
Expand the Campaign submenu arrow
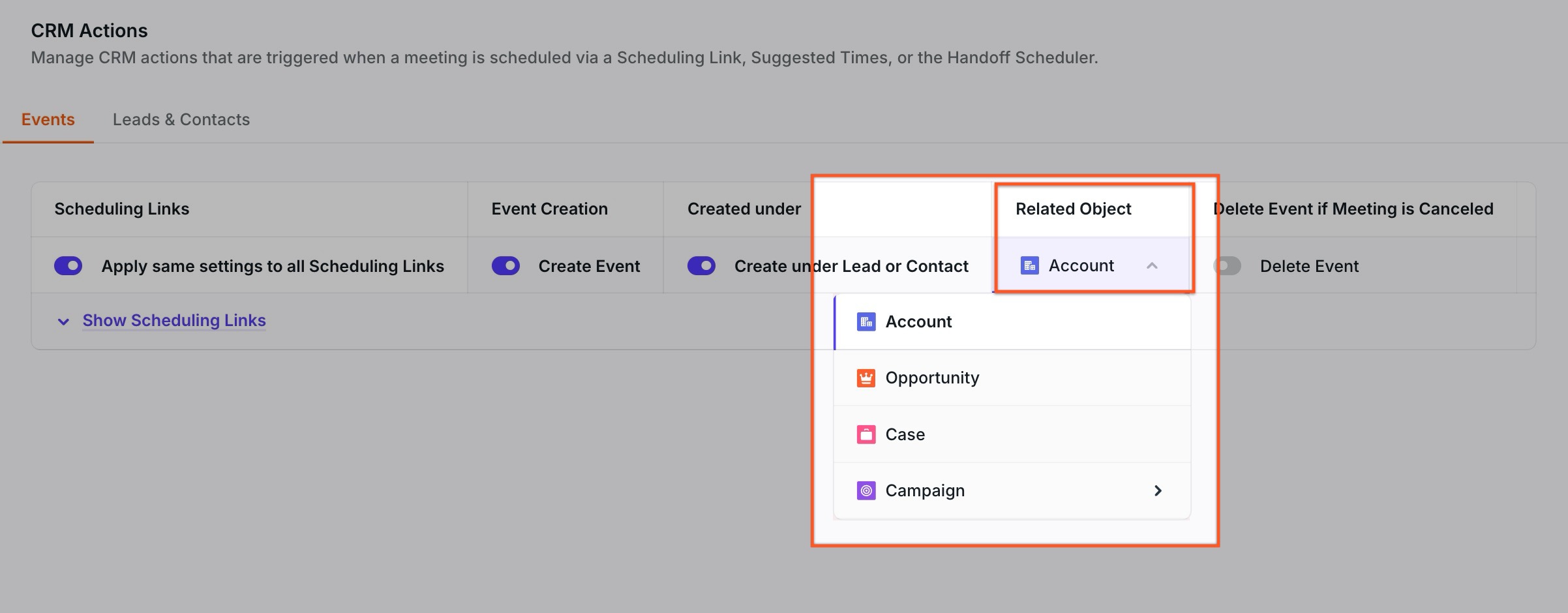click(x=1158, y=490)
